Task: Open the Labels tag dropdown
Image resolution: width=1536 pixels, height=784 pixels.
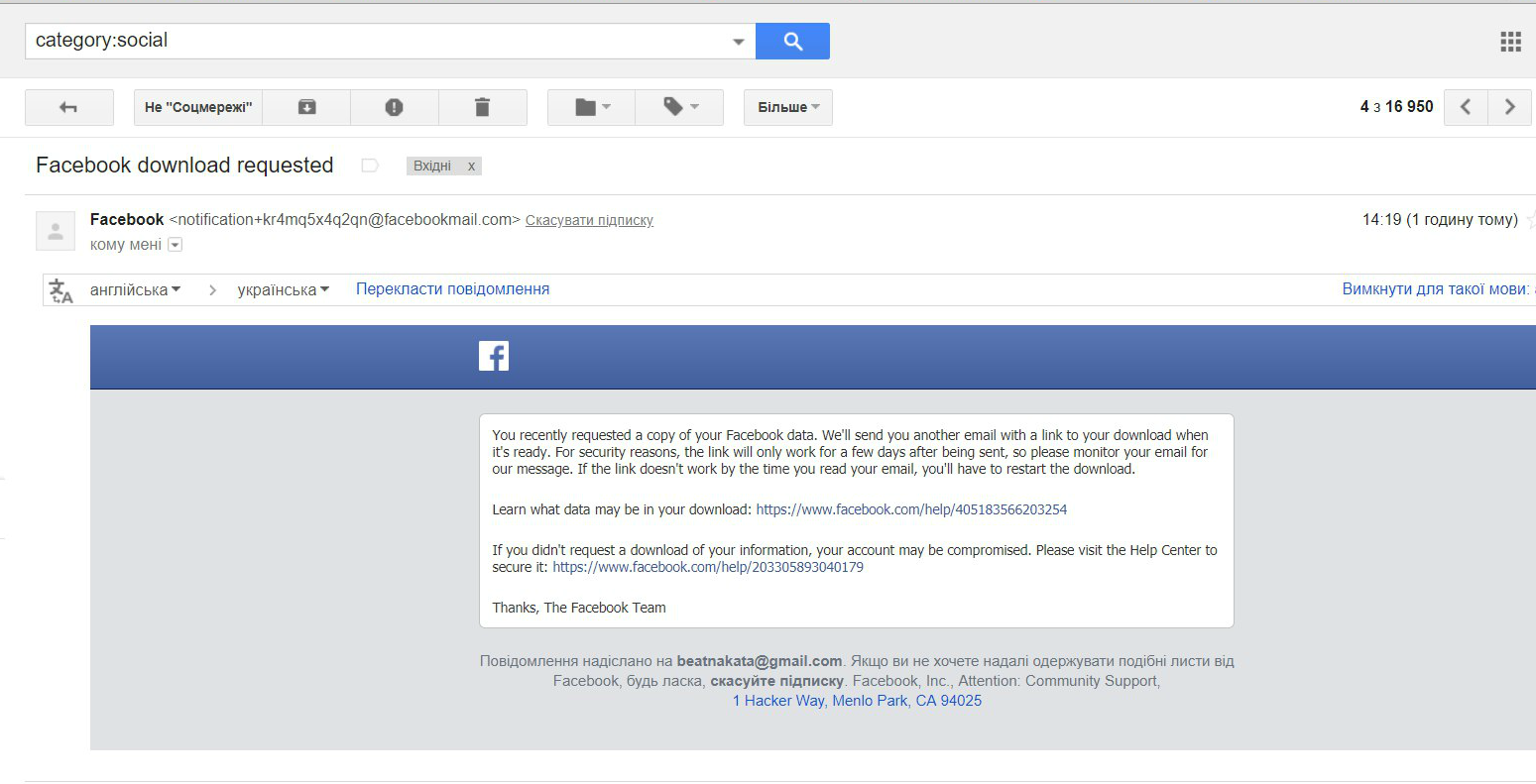Action: pyautogui.click(x=679, y=107)
